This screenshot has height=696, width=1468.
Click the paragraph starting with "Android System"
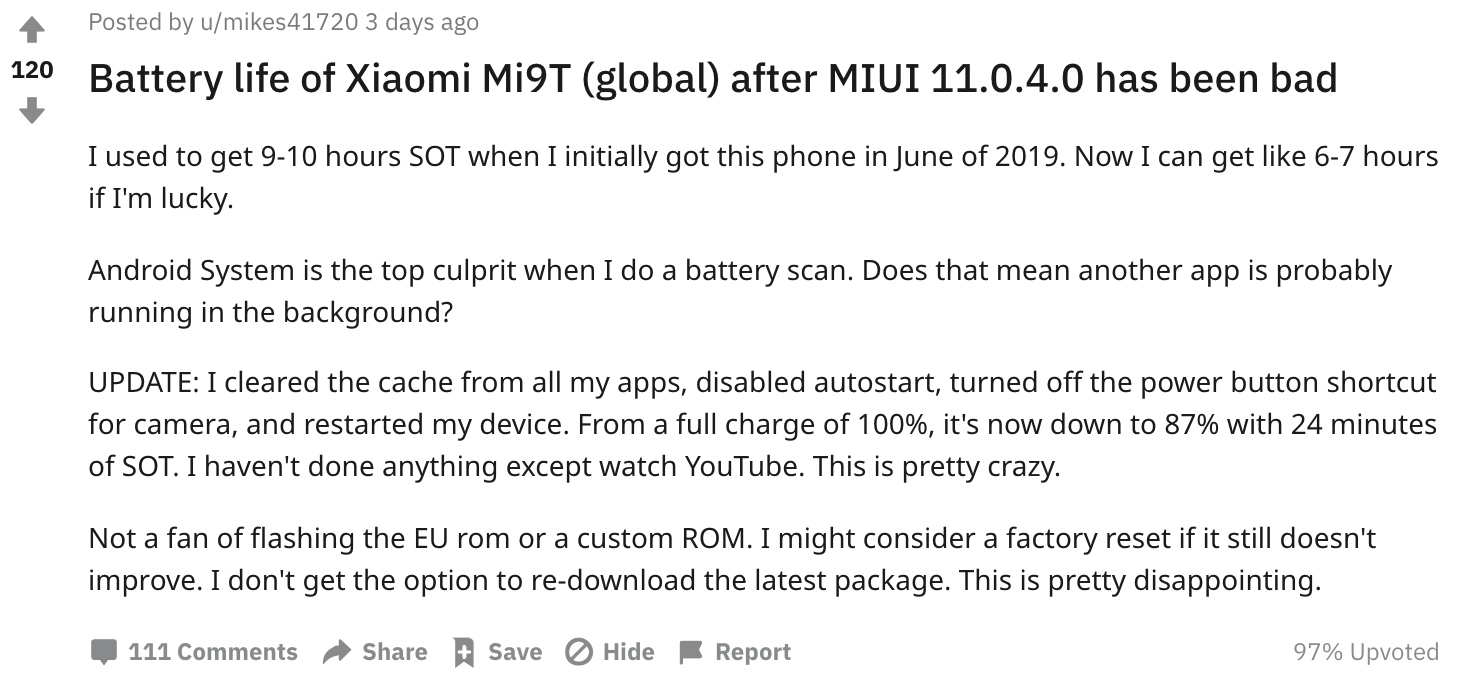point(740,291)
